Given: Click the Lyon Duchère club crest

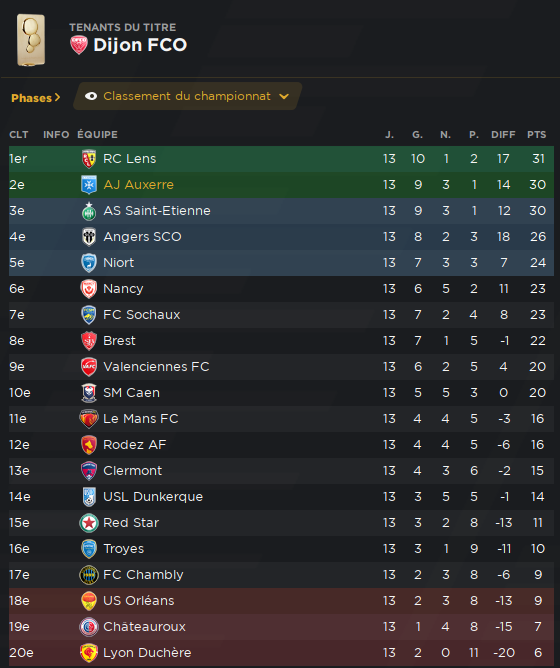Looking at the screenshot, I should point(89,653).
